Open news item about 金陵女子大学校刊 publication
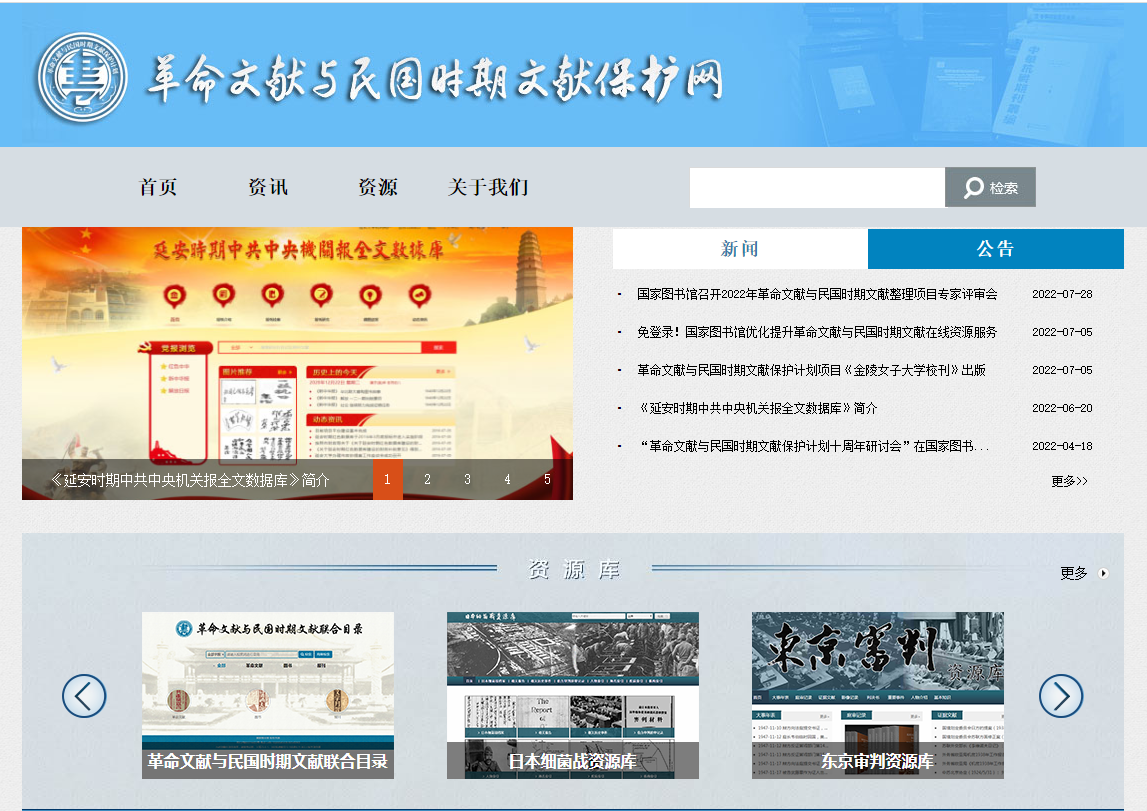 (811, 370)
